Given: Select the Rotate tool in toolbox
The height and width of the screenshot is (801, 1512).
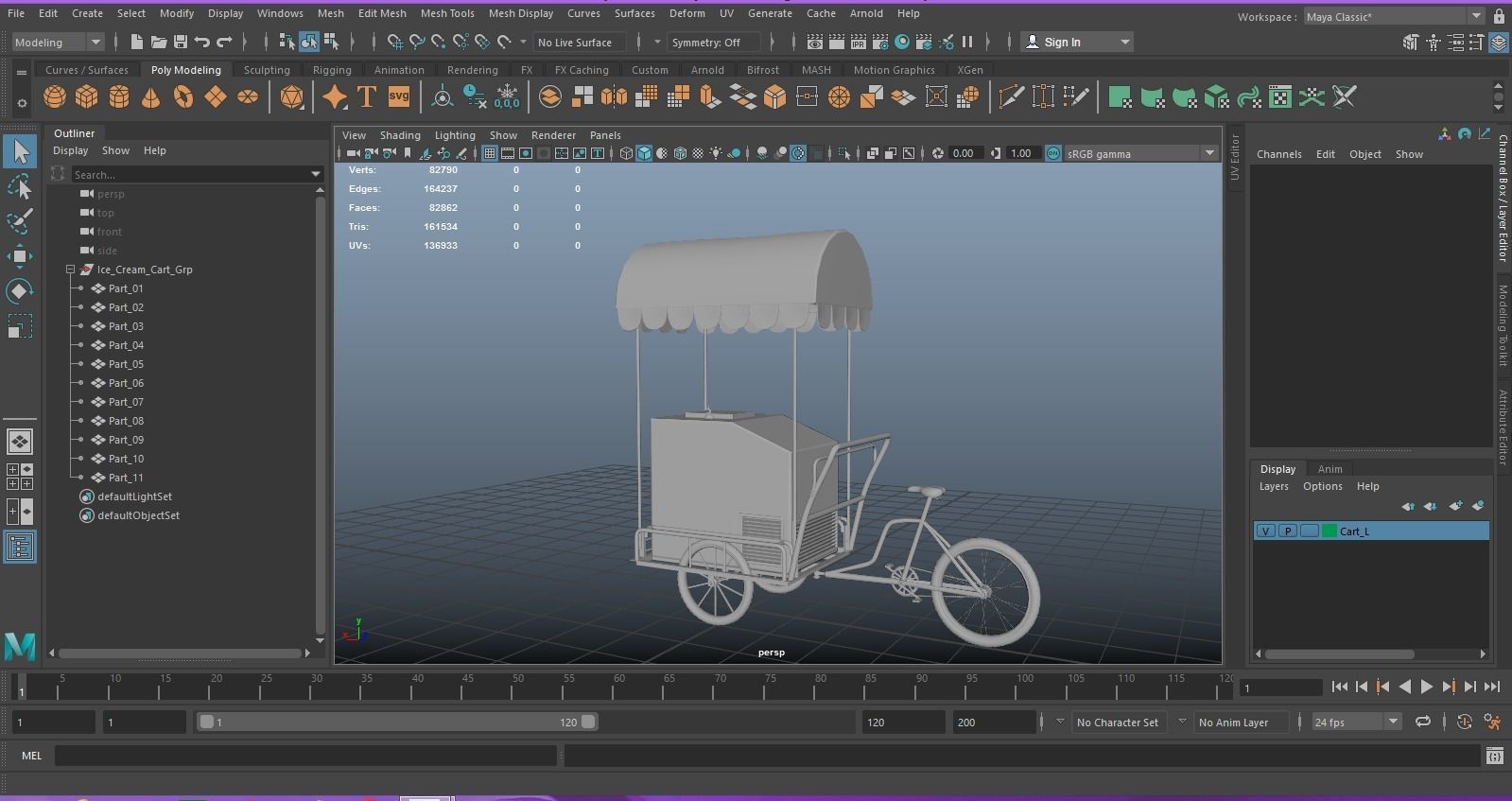Looking at the screenshot, I should (x=20, y=291).
